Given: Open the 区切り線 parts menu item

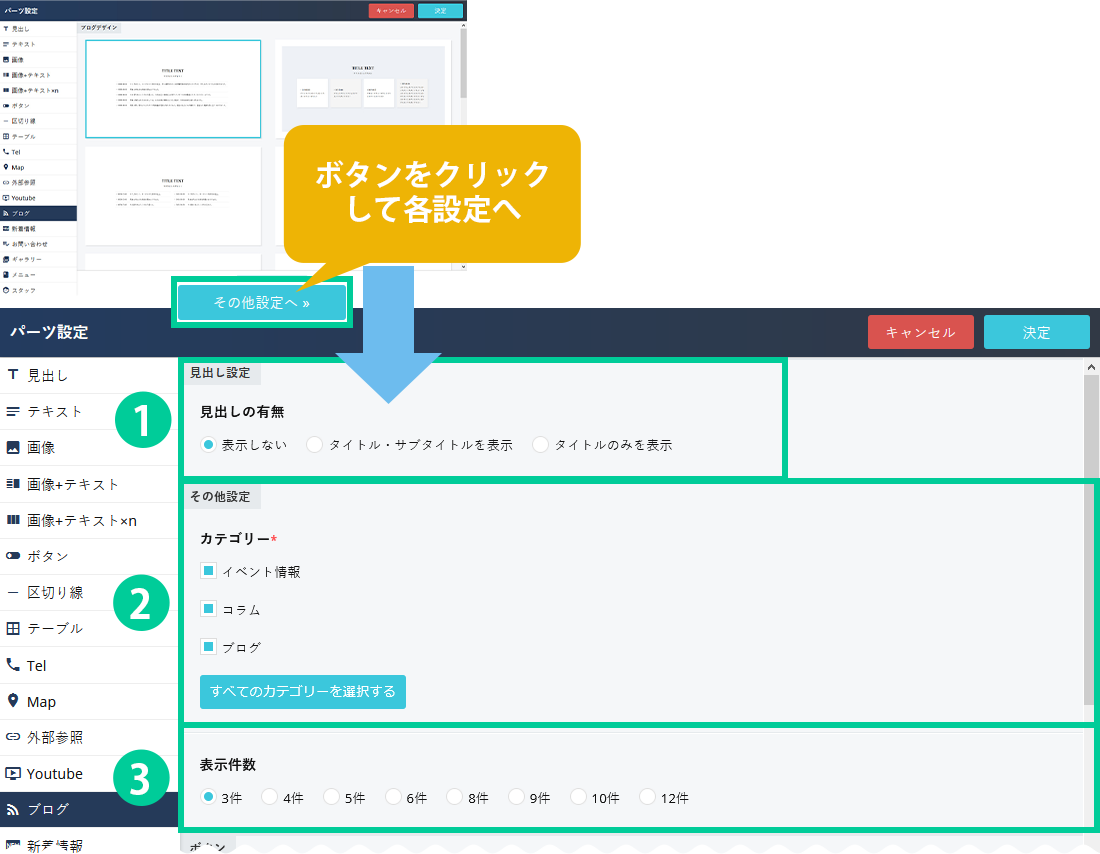Looking at the screenshot, I should (x=55, y=592).
